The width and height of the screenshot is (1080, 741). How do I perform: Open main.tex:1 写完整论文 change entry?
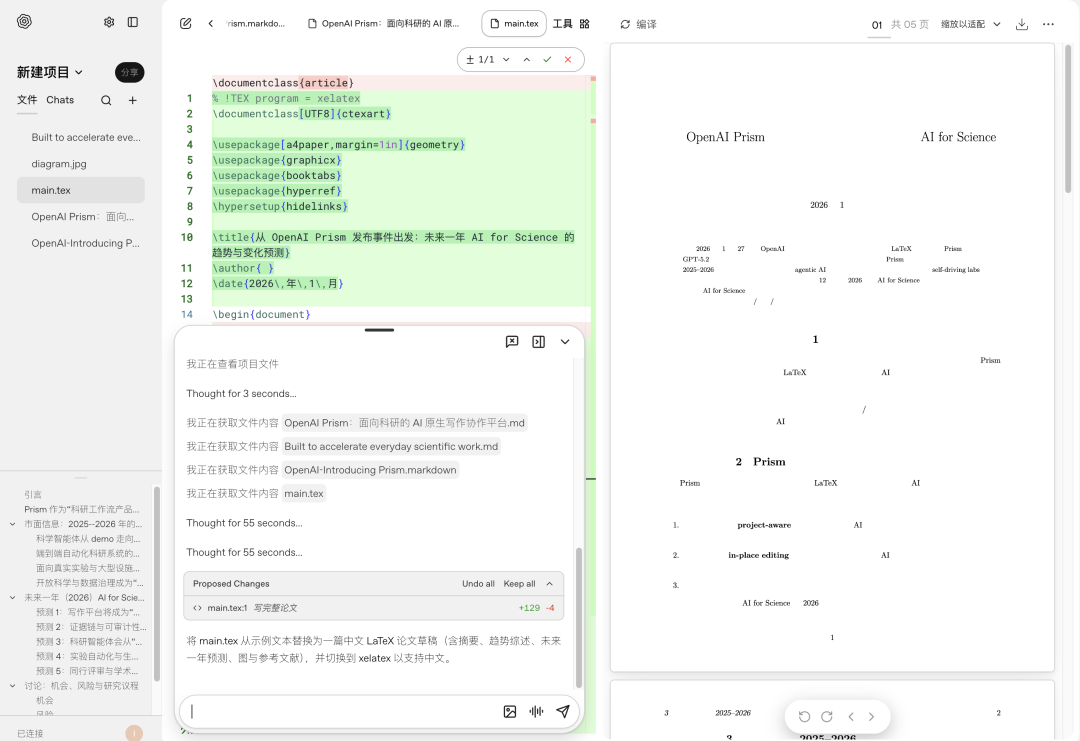[373, 608]
